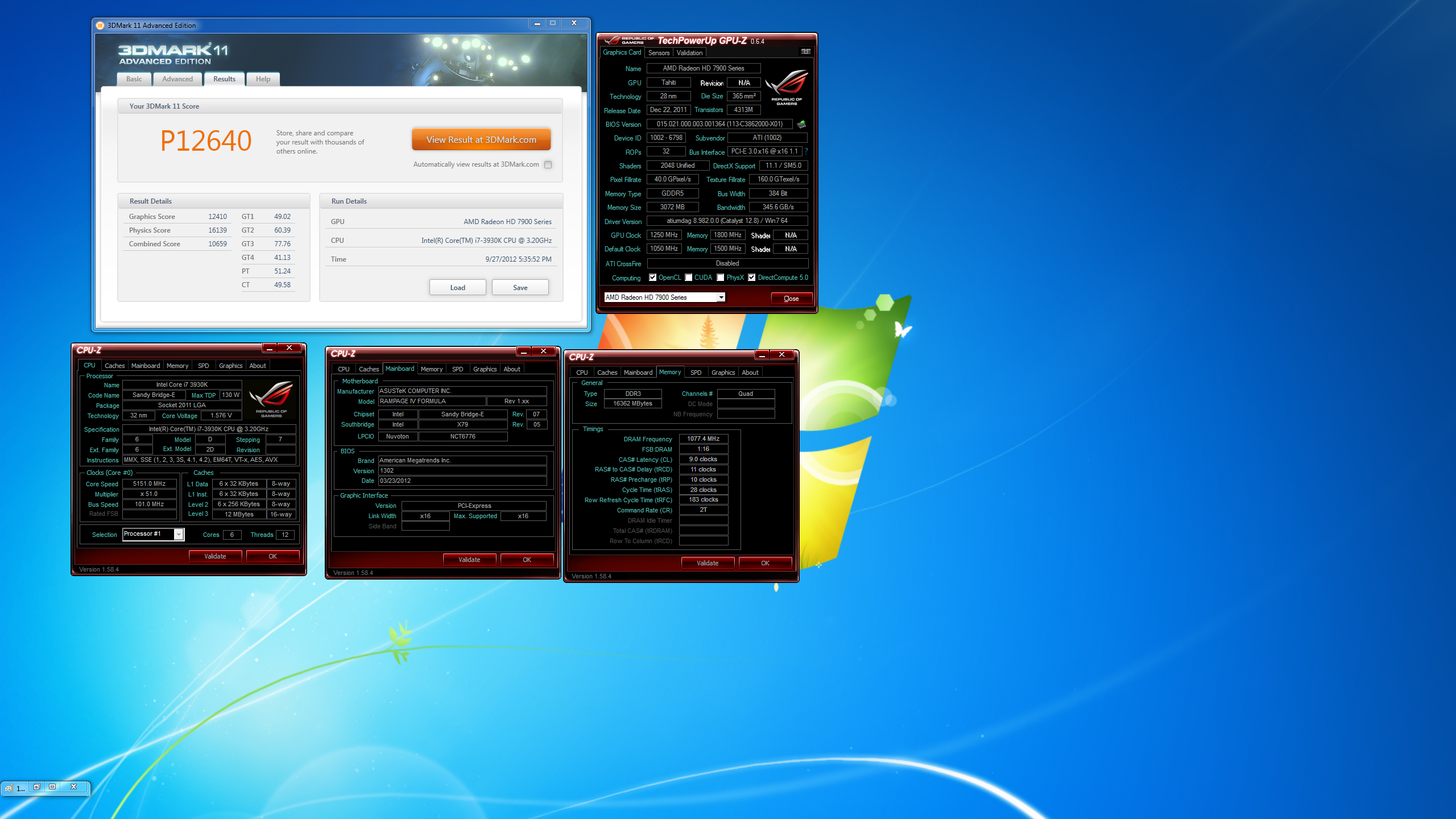Switch to Advanced tab in 3DMark 11
The image size is (1456, 819).
coord(177,79)
